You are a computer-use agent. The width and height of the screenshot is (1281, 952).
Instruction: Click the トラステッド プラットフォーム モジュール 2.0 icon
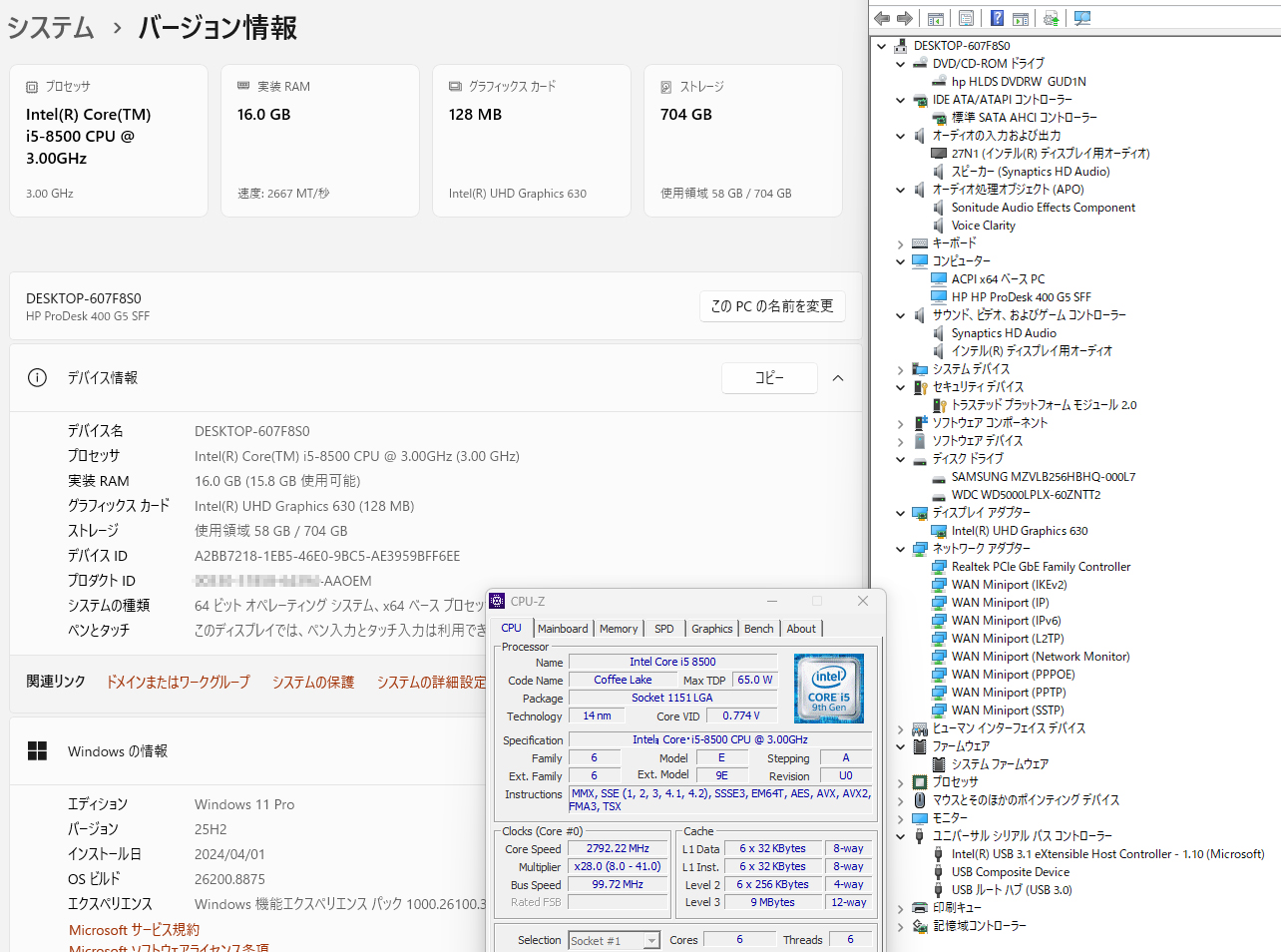coord(939,405)
